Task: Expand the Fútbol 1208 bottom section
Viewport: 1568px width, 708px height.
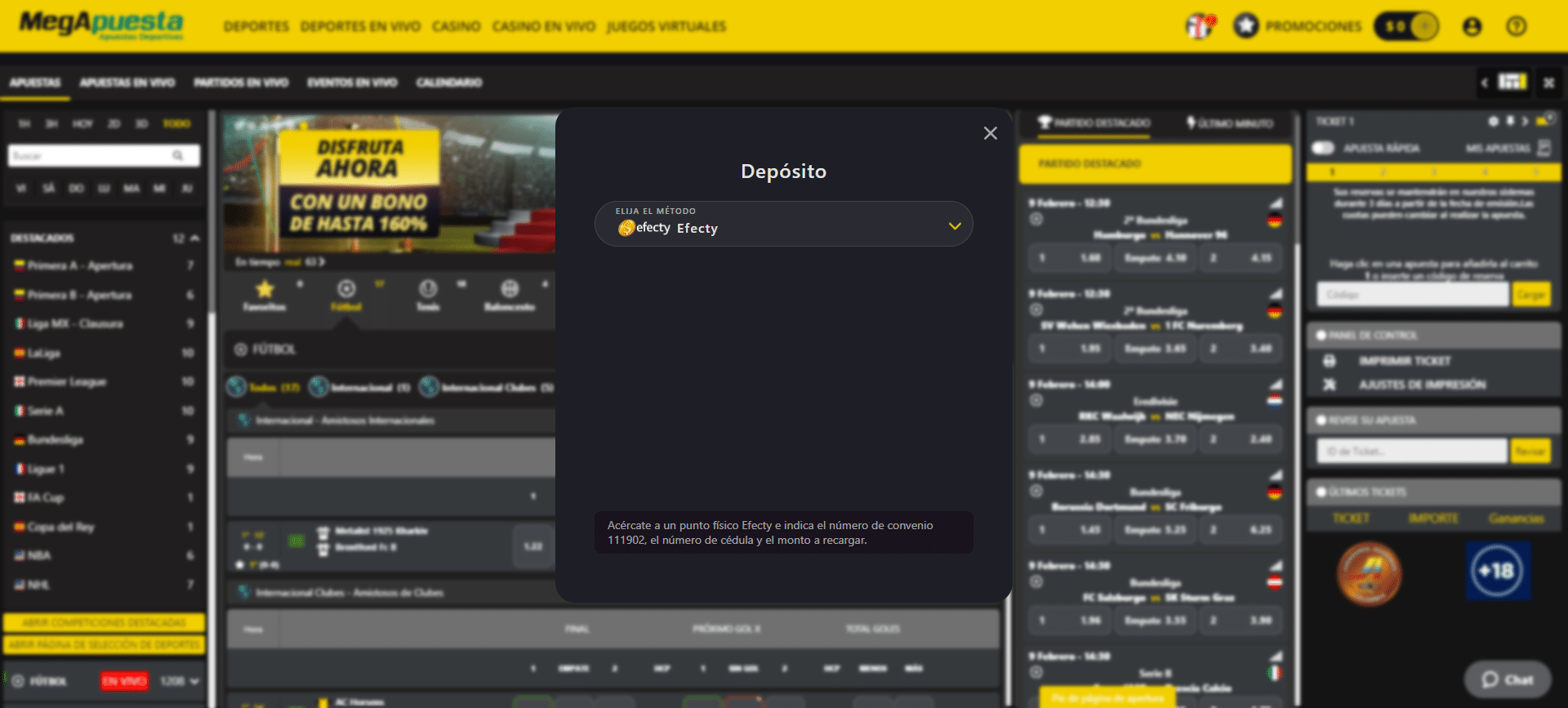Action: (x=194, y=681)
